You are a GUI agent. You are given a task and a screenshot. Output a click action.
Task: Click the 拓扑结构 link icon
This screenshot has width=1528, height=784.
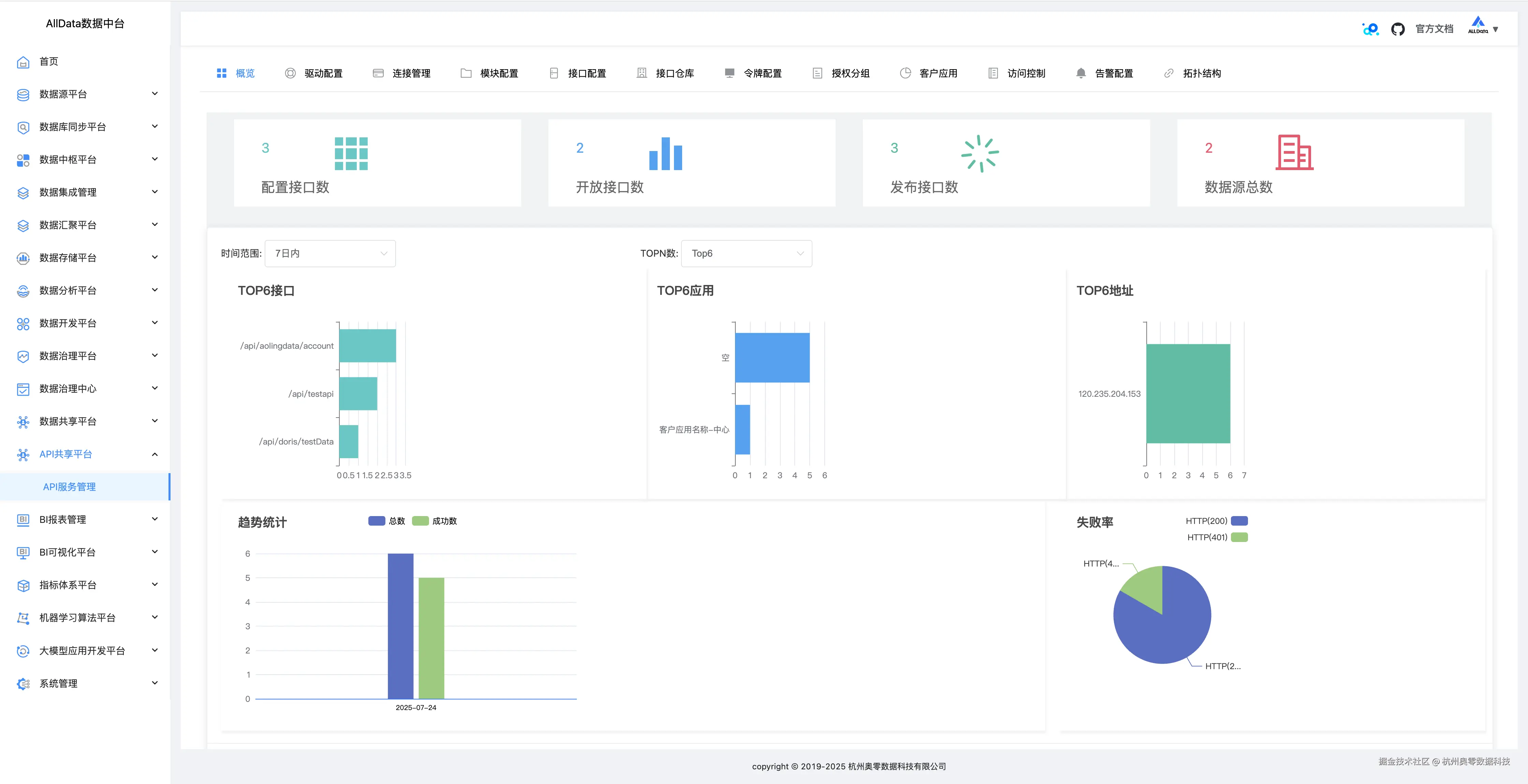(1169, 74)
